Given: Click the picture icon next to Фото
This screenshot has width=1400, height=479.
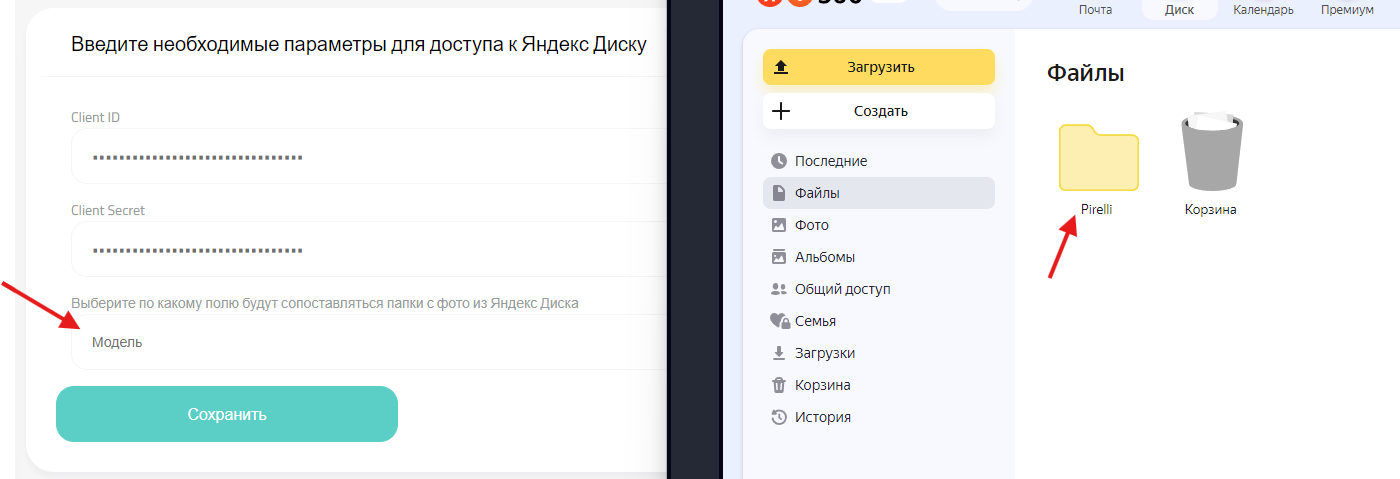Looking at the screenshot, I should coord(779,225).
